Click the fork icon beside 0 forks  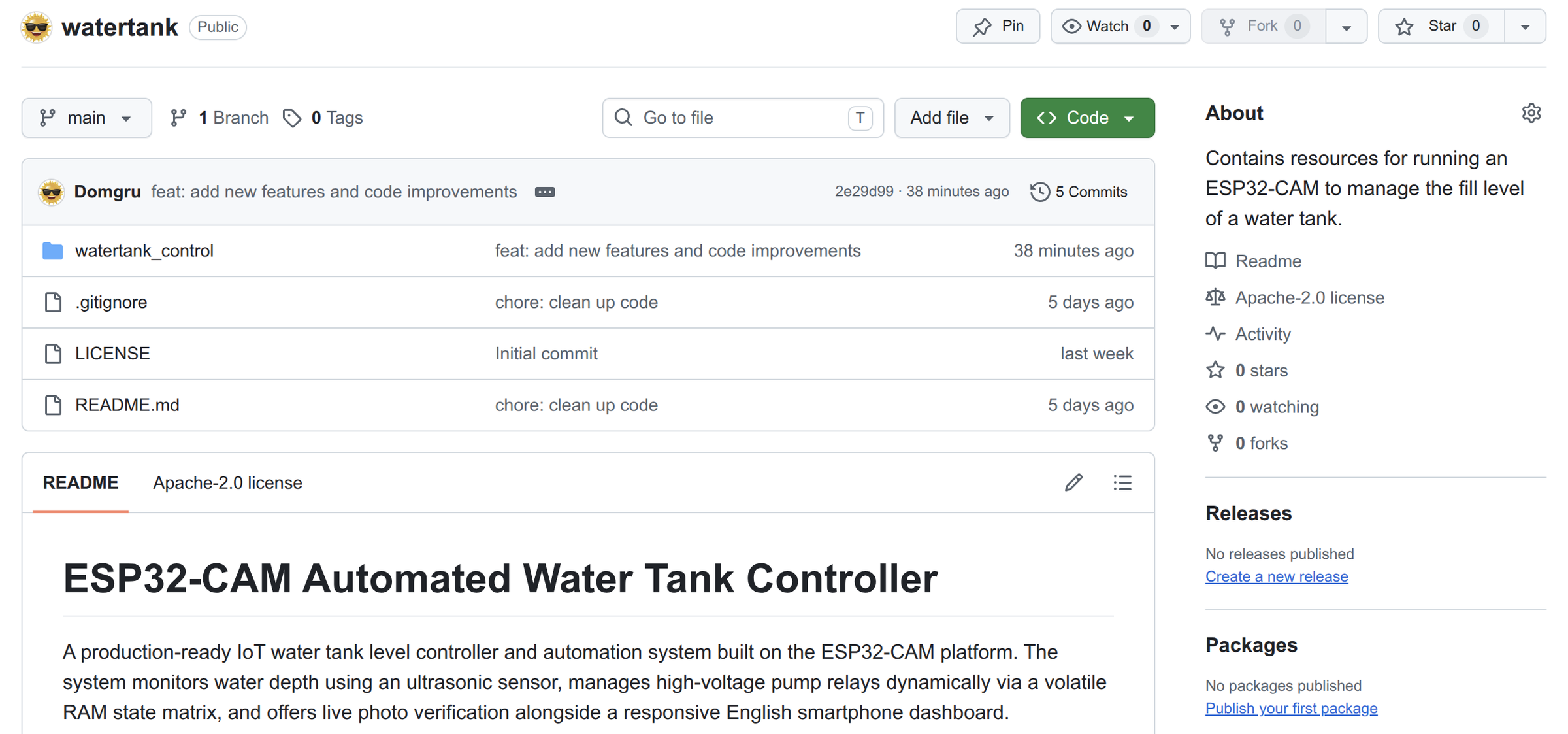1216,443
